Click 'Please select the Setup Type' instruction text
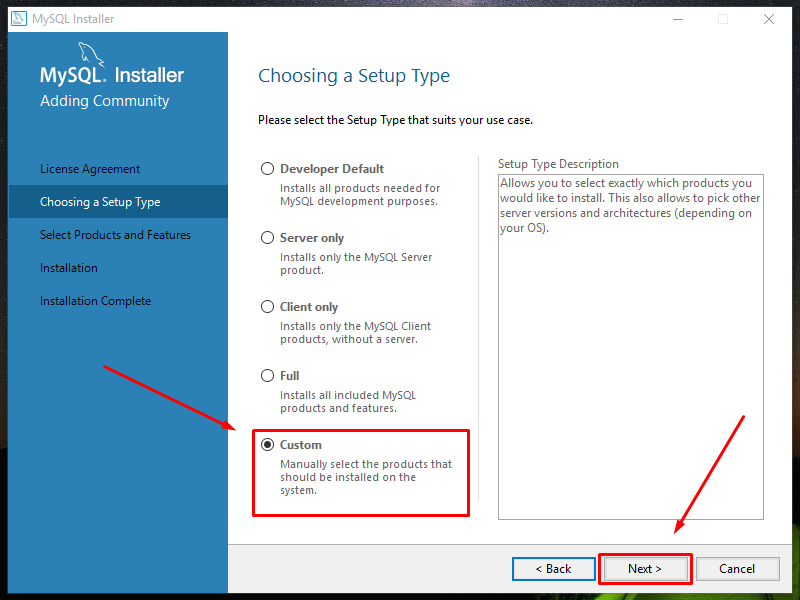This screenshot has width=800, height=600. pos(395,120)
